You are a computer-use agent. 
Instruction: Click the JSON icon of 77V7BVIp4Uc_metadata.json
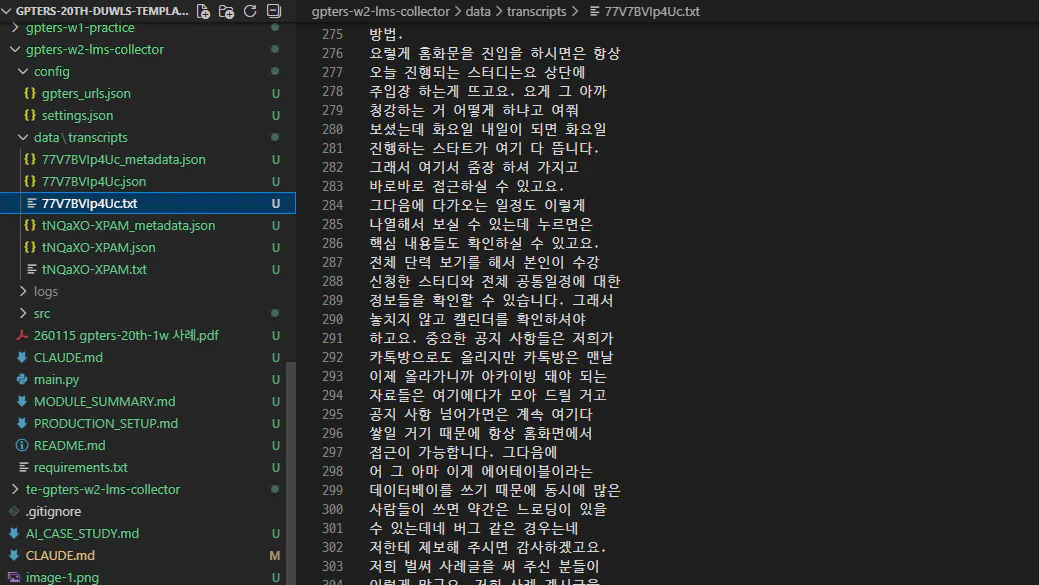coord(30,160)
